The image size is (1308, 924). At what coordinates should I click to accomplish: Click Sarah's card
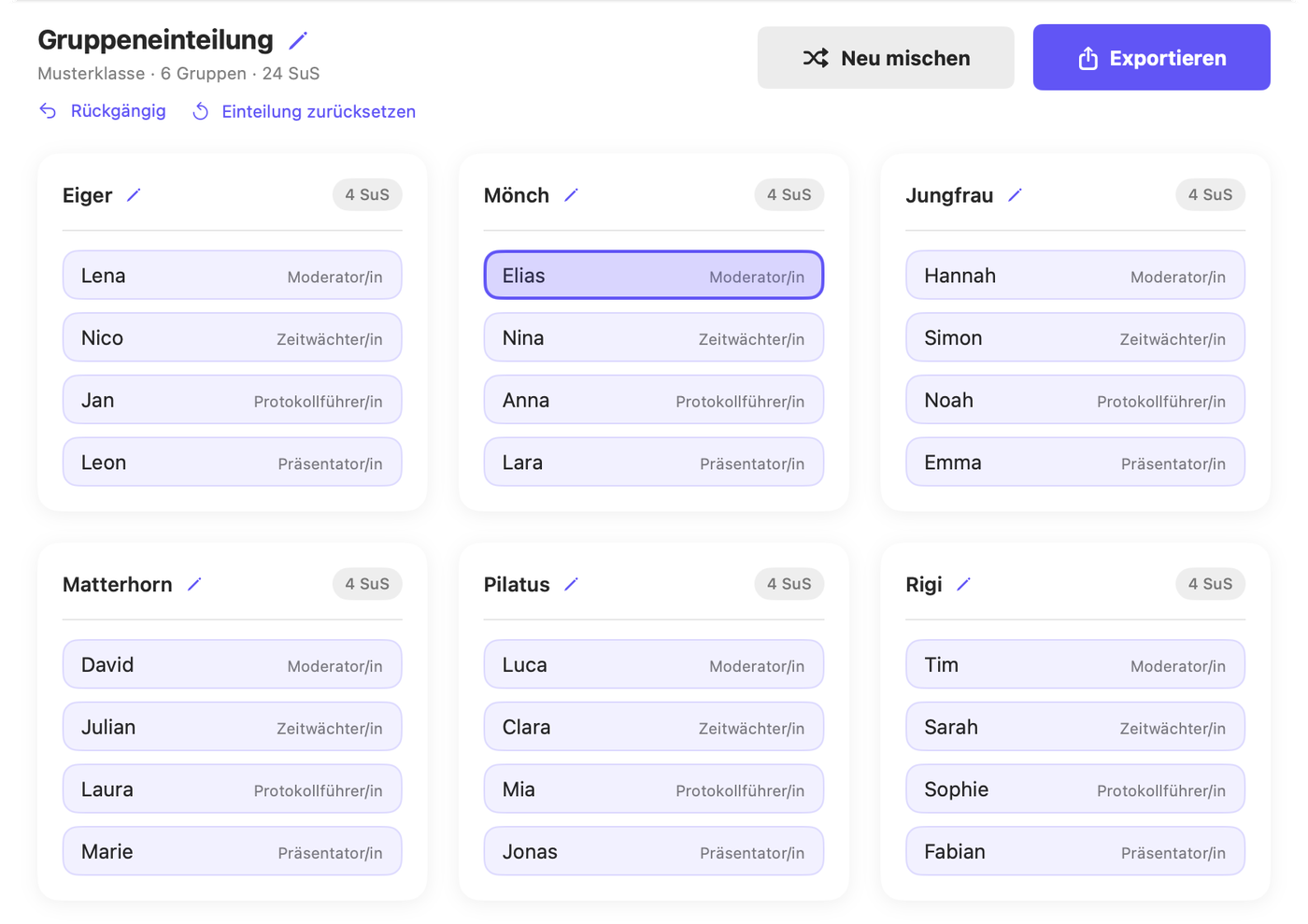[1075, 727]
